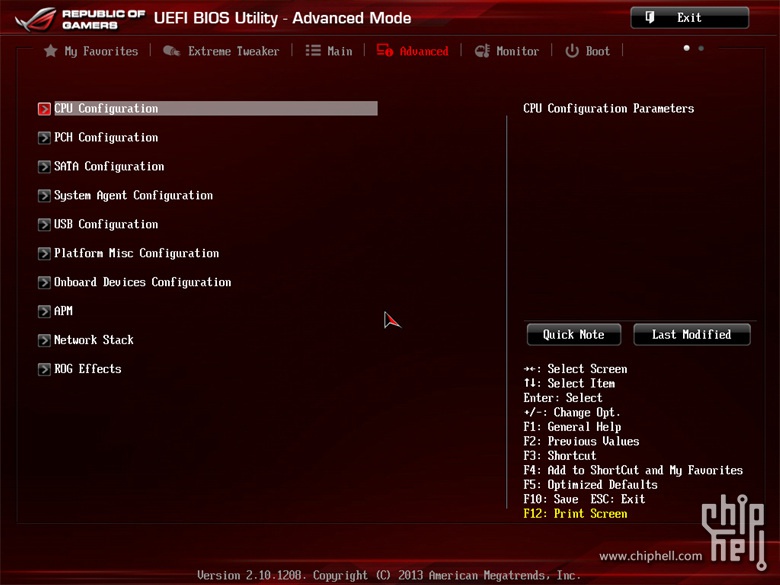Expand the Network Stack arrow
The height and width of the screenshot is (585, 780).
pos(44,340)
